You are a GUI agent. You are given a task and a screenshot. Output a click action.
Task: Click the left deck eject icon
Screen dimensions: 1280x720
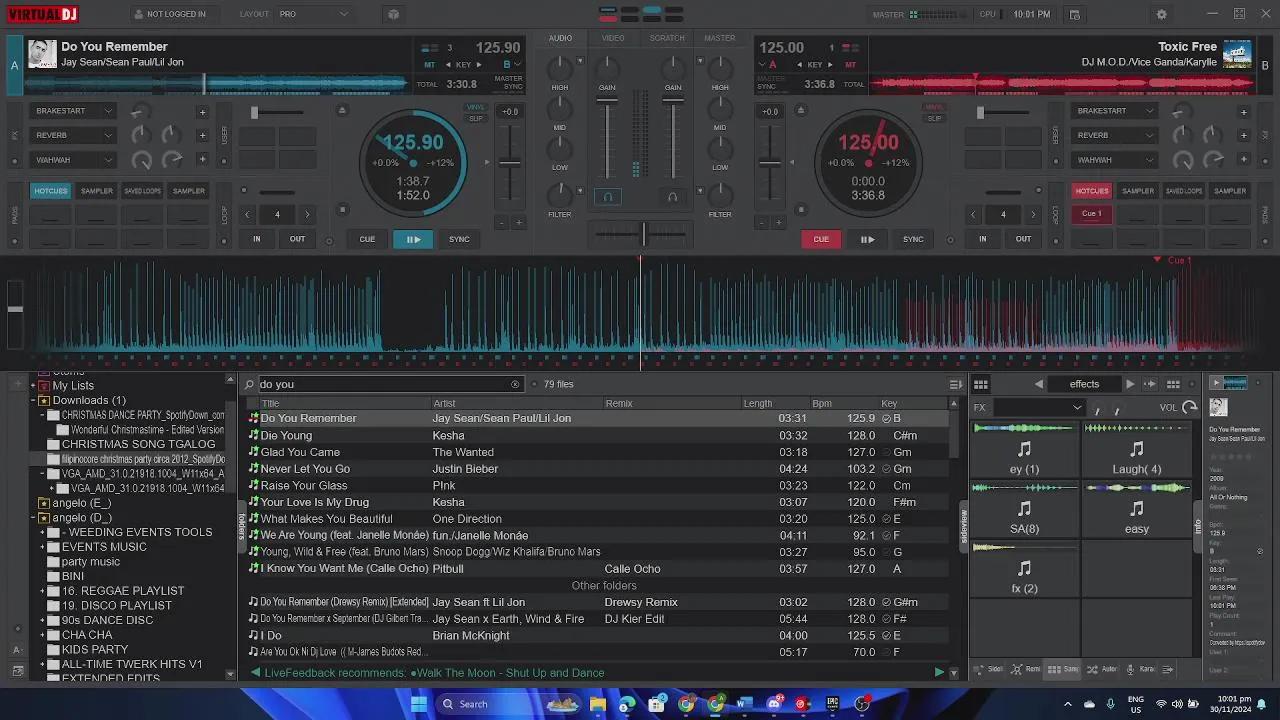click(342, 111)
